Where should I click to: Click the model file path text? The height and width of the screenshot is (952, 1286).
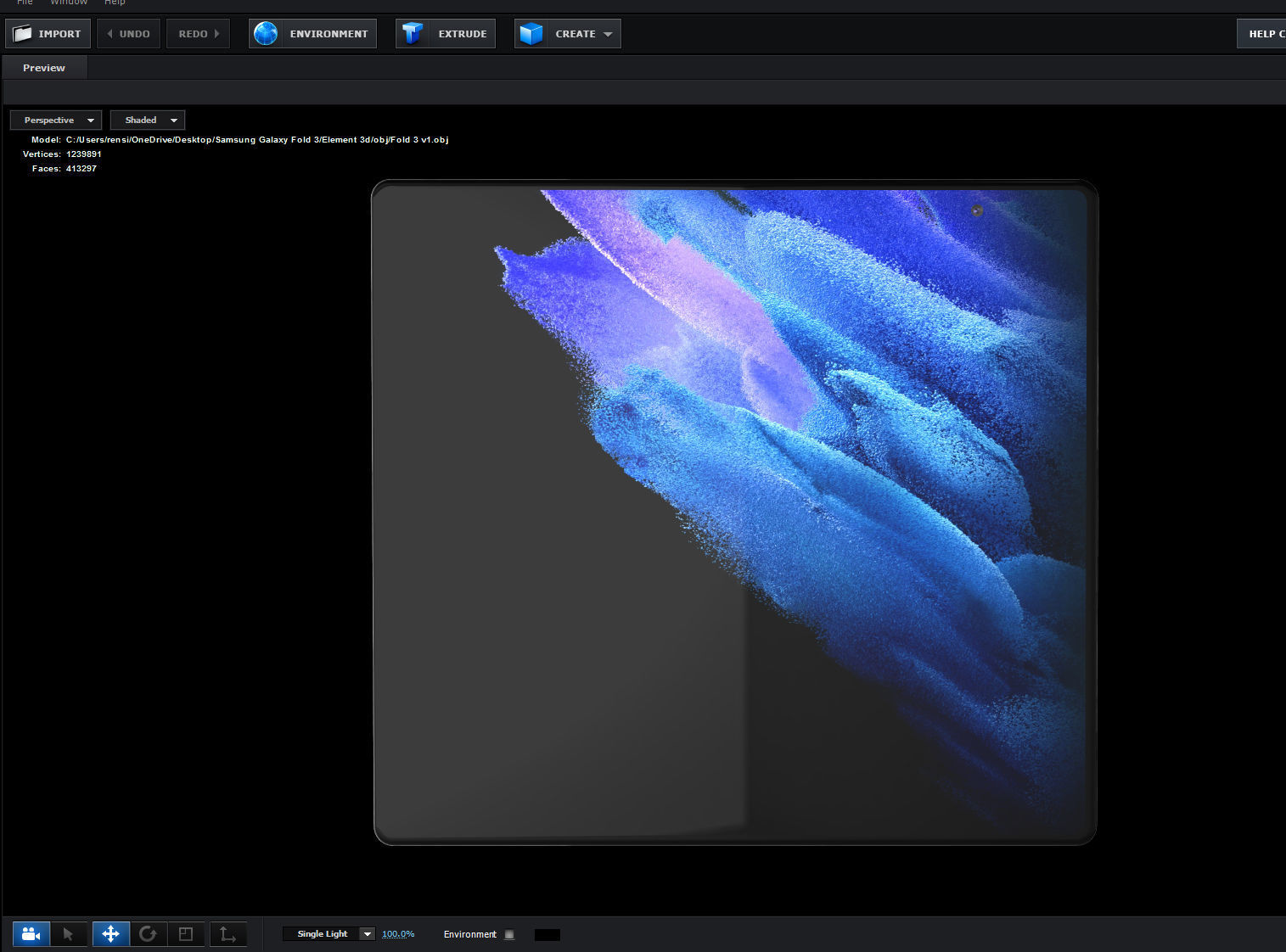pyautogui.click(x=257, y=139)
